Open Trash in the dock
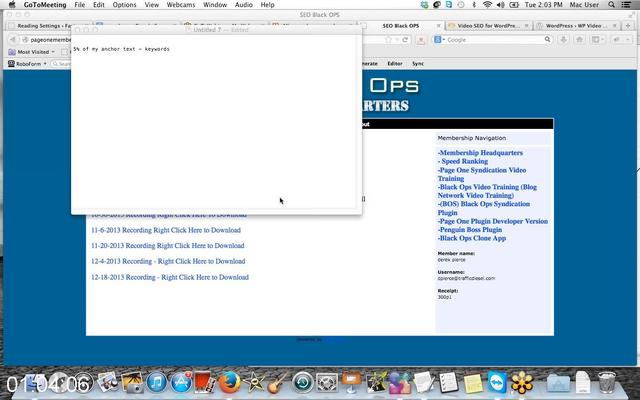 607,383
